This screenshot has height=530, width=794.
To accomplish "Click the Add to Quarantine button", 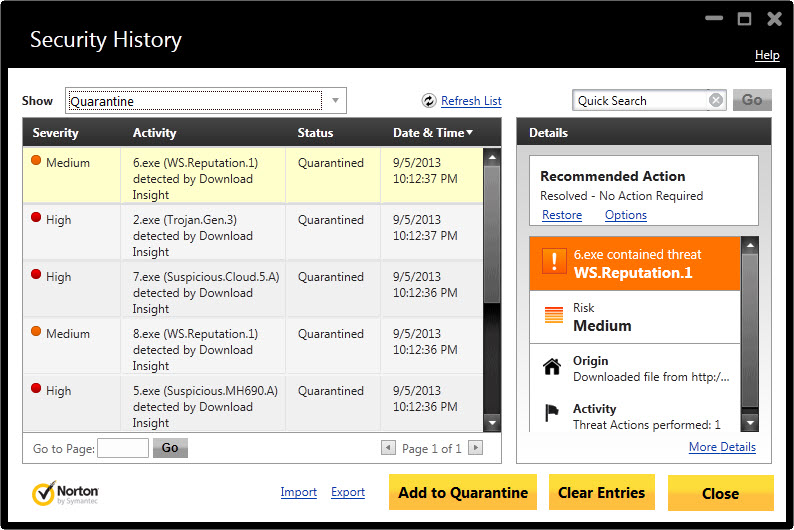I will click(x=463, y=493).
